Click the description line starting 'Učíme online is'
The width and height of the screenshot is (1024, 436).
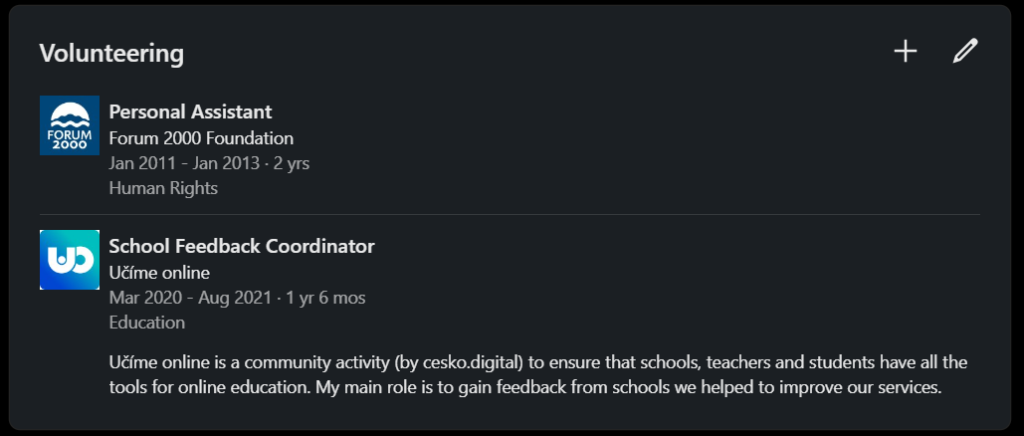coord(538,362)
